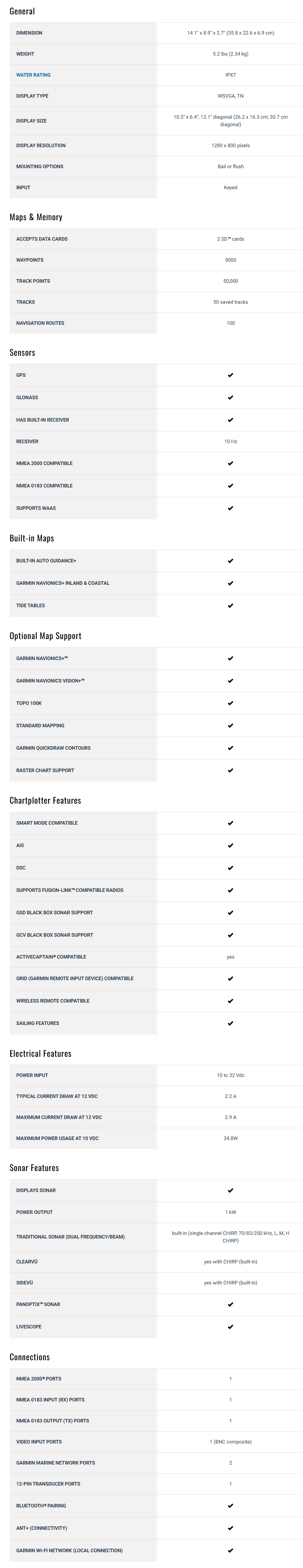This screenshot has height=1568, width=303.
Task: Click the AIS checkmark icon
Action: [230, 845]
